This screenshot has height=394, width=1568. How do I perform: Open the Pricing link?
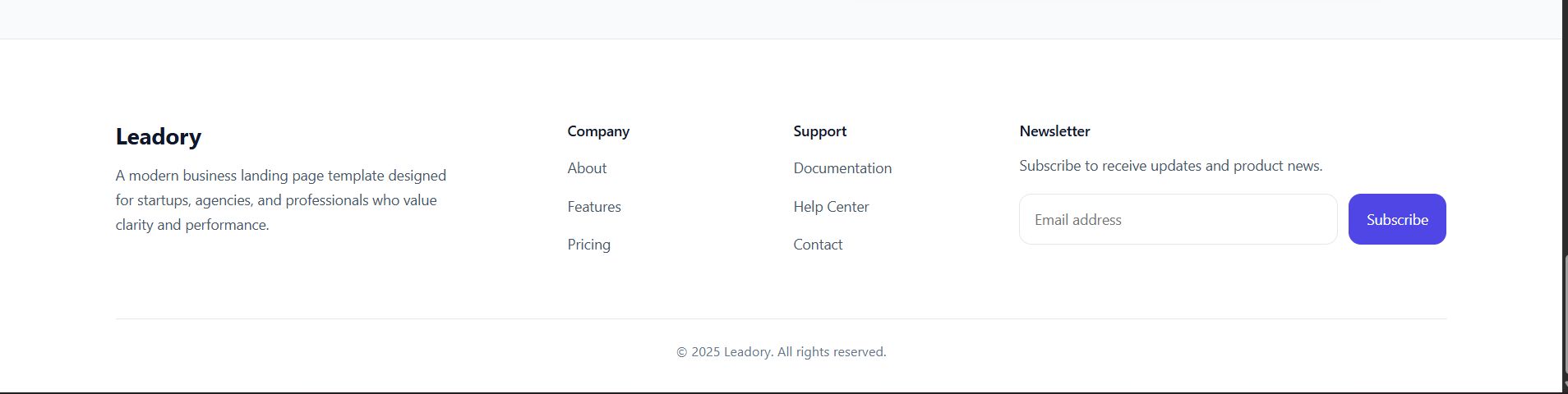pos(588,245)
